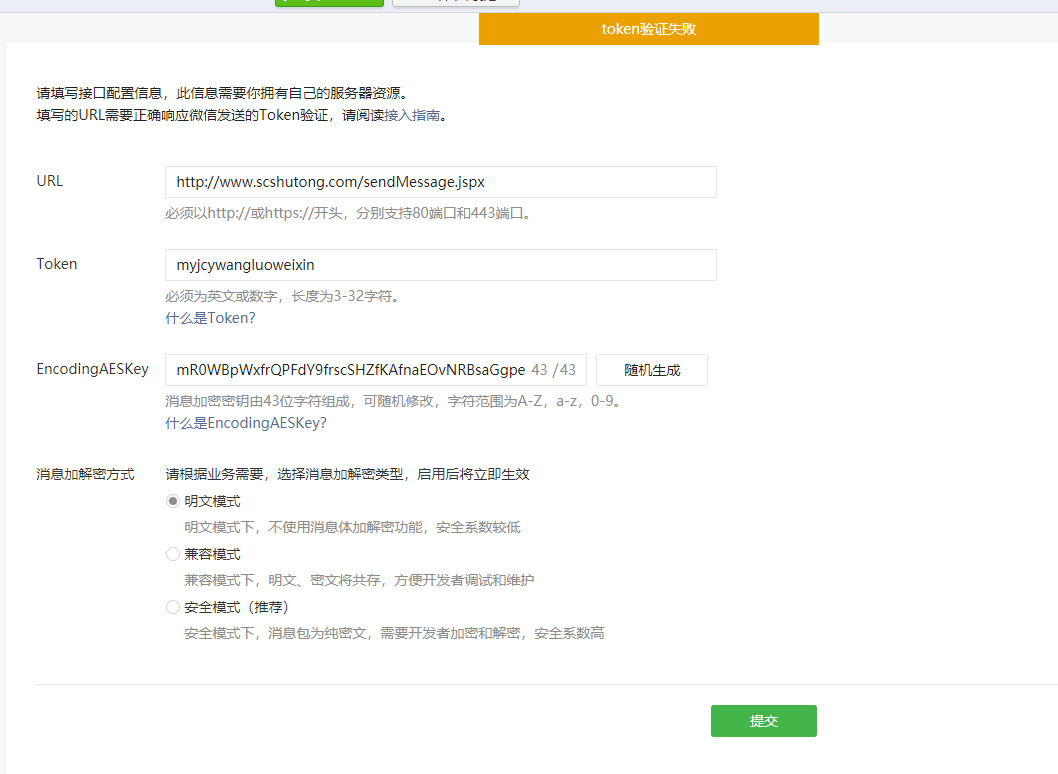Click the partially visible white button at top
This screenshot has height=774, width=1058.
455,3
